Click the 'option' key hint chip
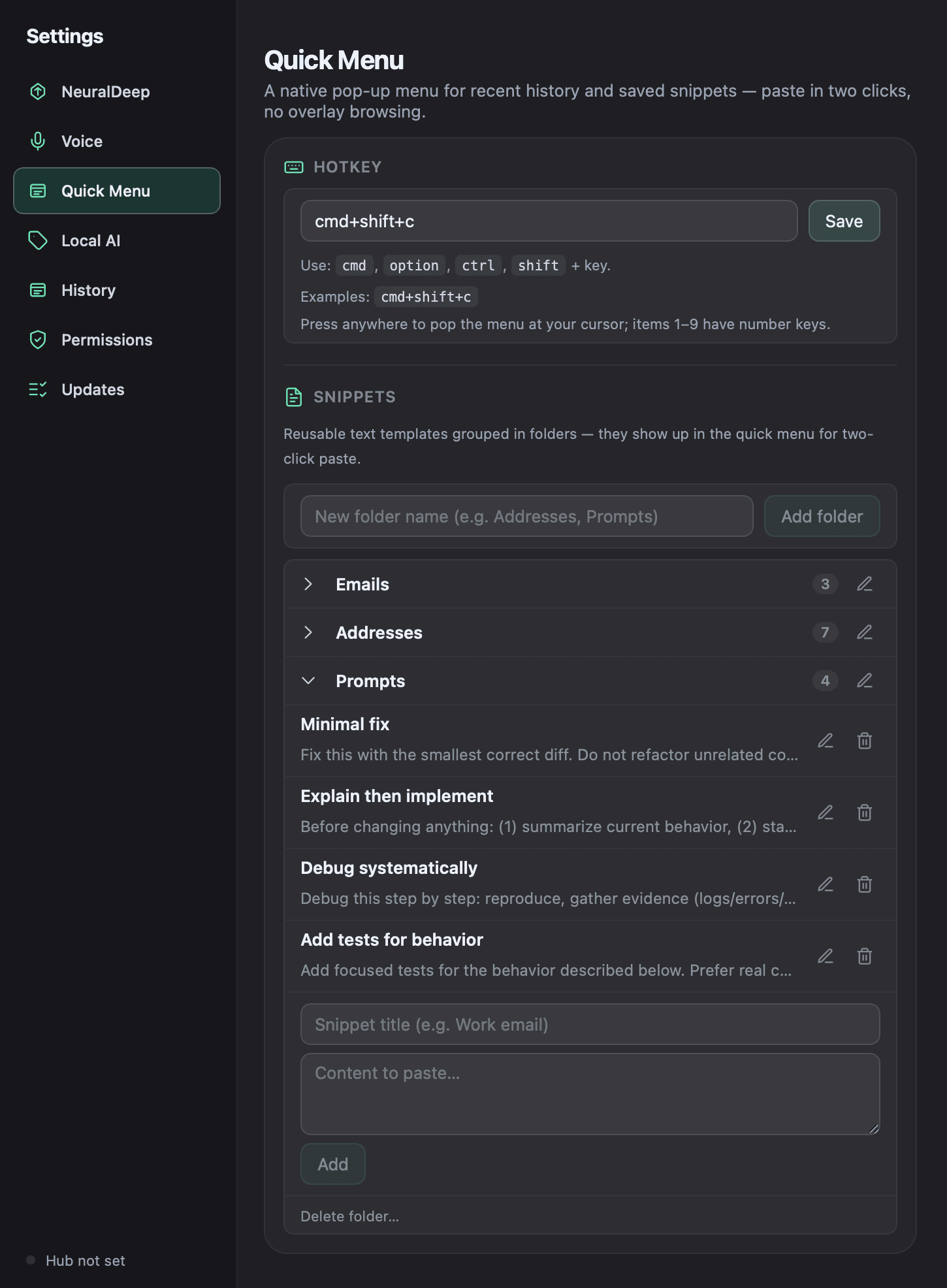This screenshot has height=1288, width=947. (x=414, y=265)
